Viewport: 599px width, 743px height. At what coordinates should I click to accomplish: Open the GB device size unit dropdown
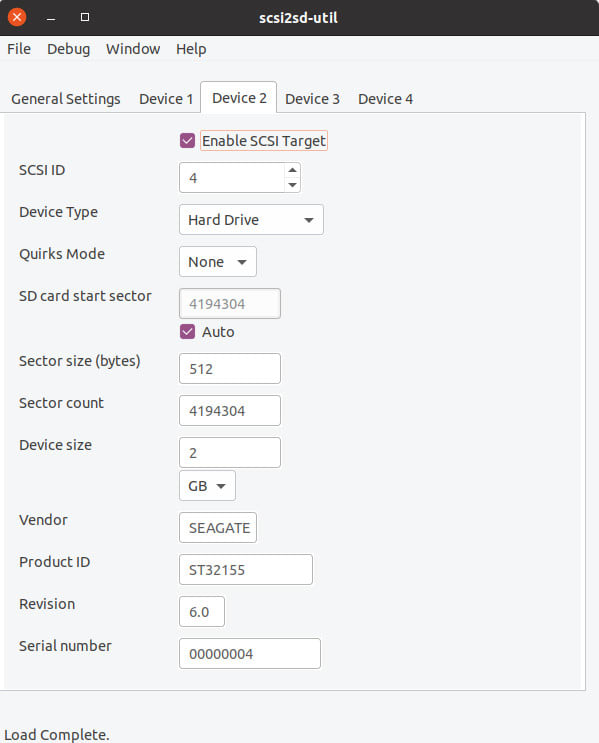(x=207, y=486)
